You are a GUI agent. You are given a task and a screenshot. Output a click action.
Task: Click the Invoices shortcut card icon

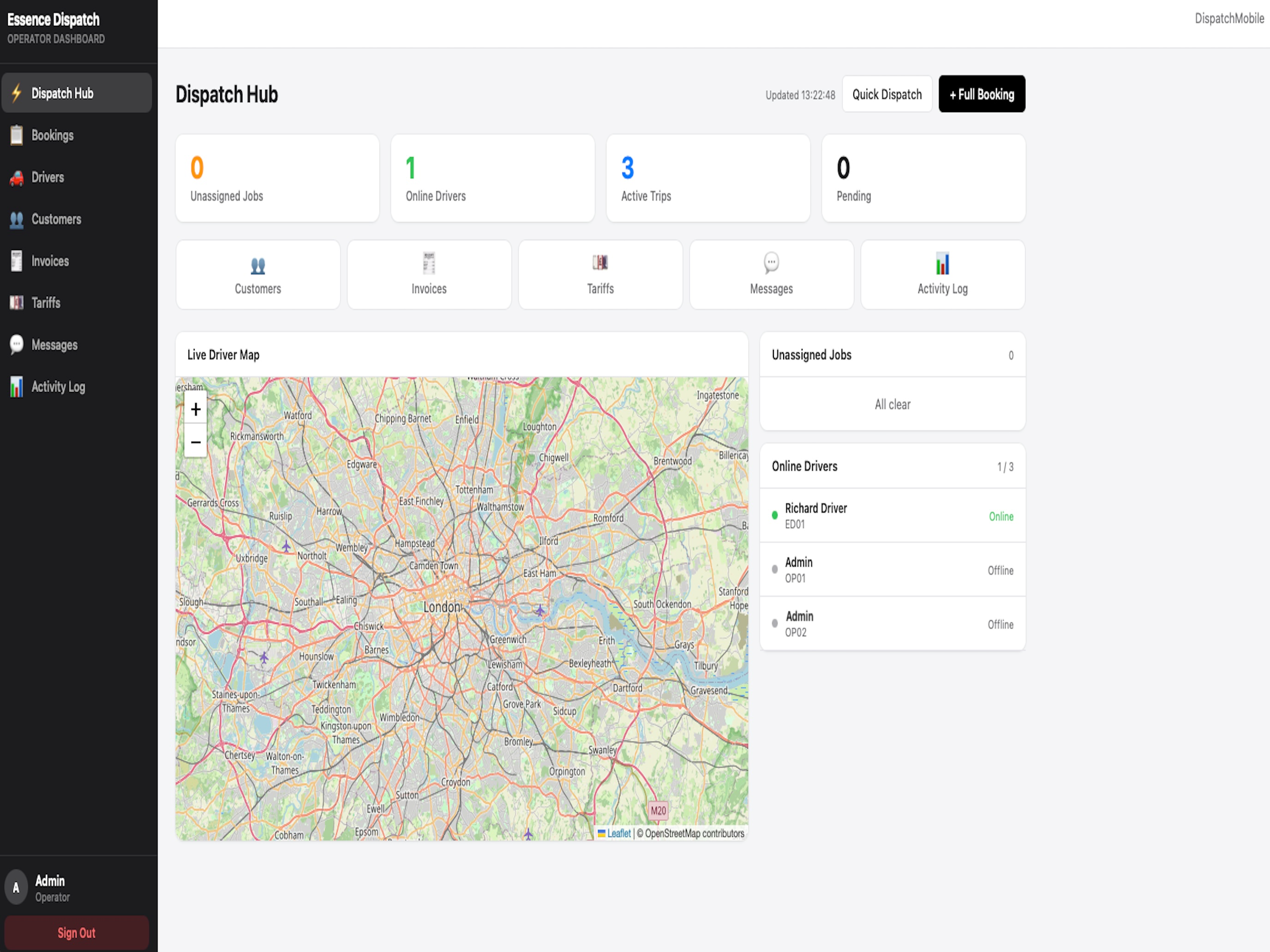[429, 263]
